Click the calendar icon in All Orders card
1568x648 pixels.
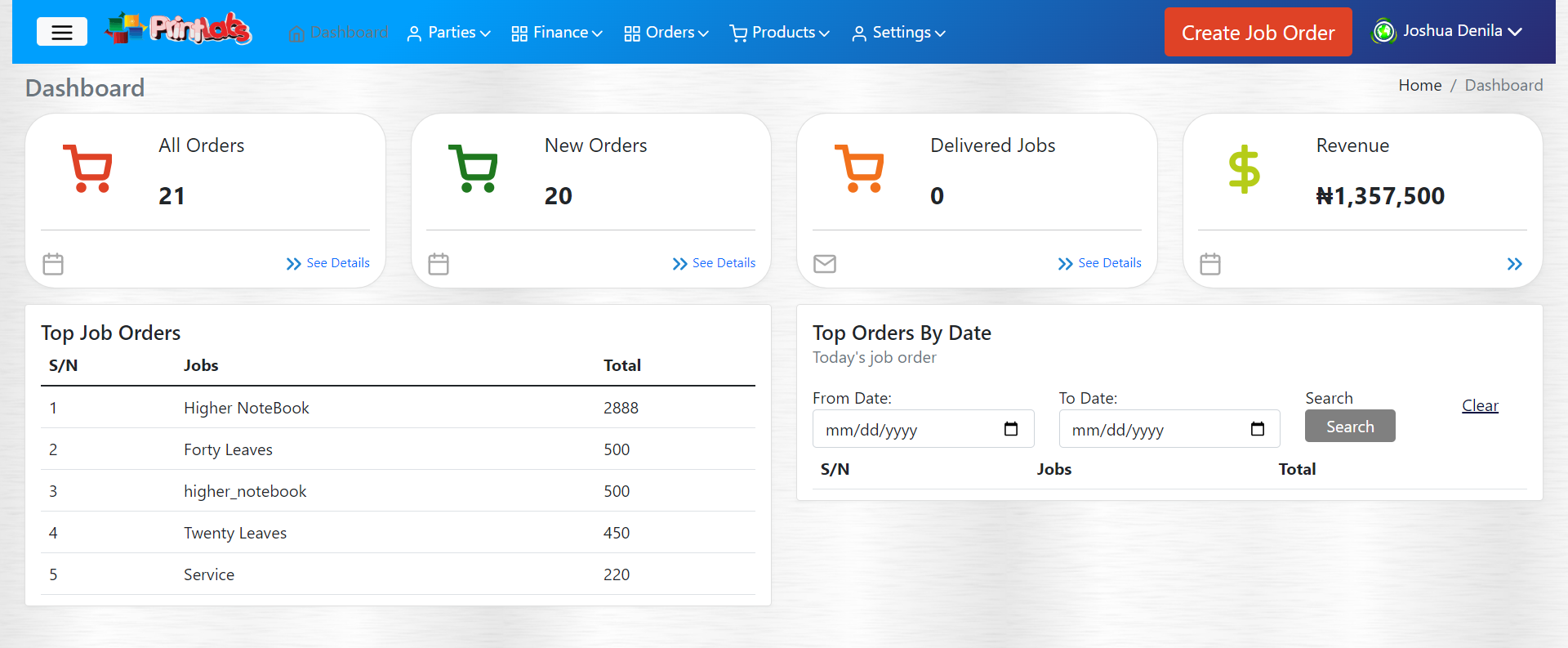[x=53, y=264]
